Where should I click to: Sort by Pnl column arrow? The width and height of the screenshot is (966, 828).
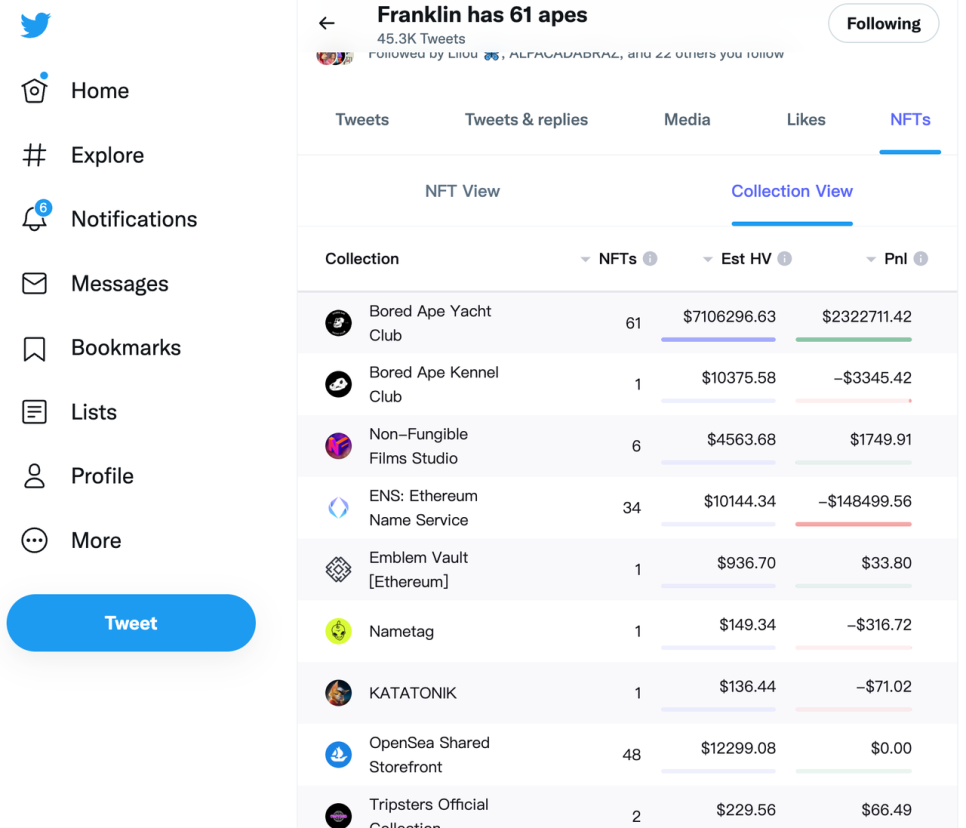click(871, 259)
